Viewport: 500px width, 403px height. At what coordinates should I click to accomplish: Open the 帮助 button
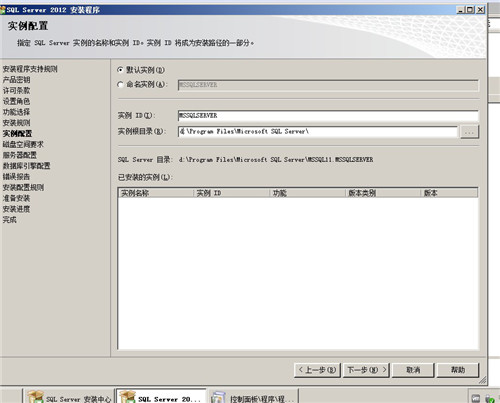458,370
